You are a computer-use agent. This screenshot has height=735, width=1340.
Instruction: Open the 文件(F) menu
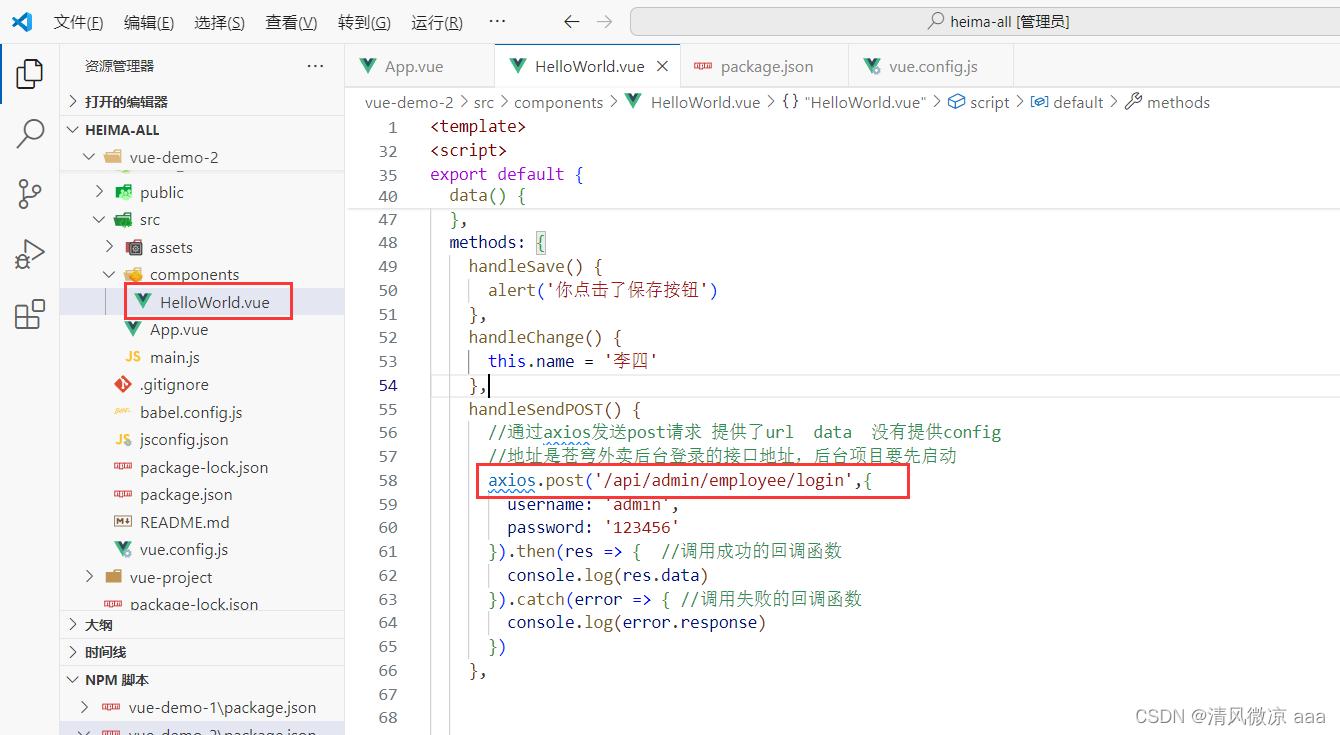pyautogui.click(x=78, y=22)
